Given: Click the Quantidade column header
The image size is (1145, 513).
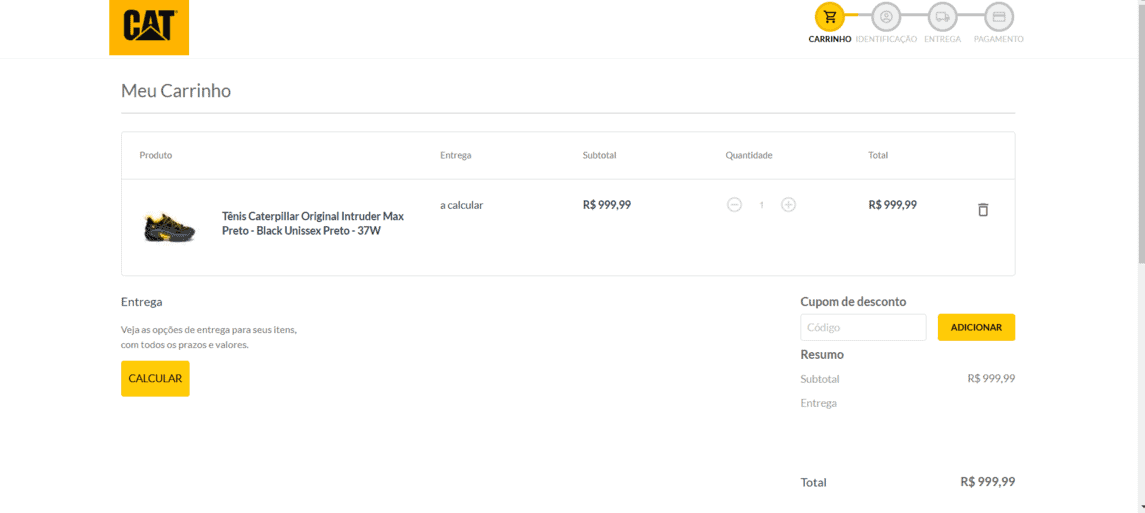Looking at the screenshot, I should coord(748,155).
